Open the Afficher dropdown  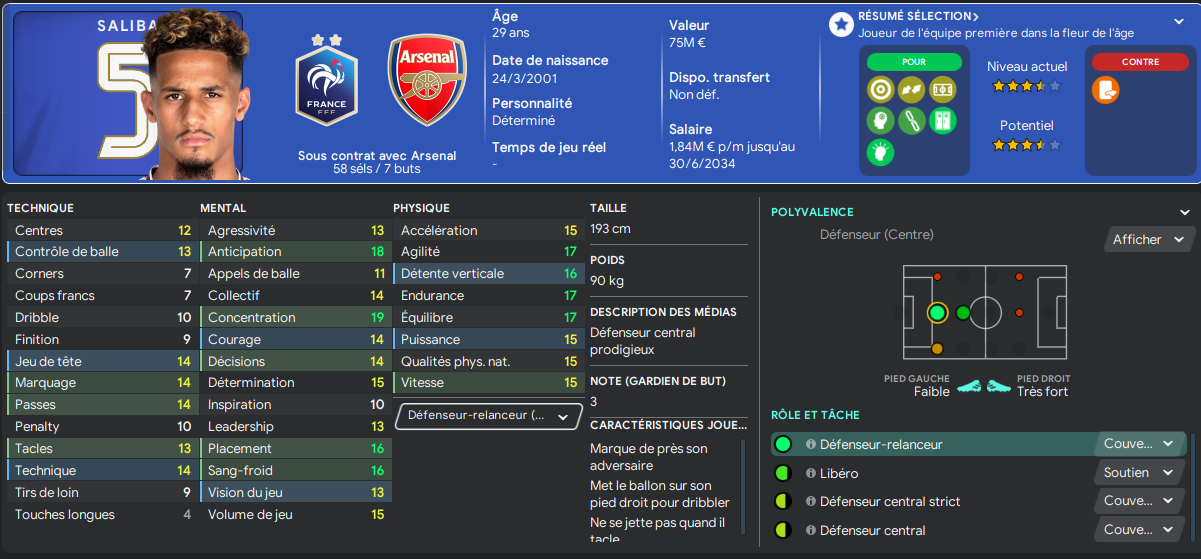[1149, 239]
